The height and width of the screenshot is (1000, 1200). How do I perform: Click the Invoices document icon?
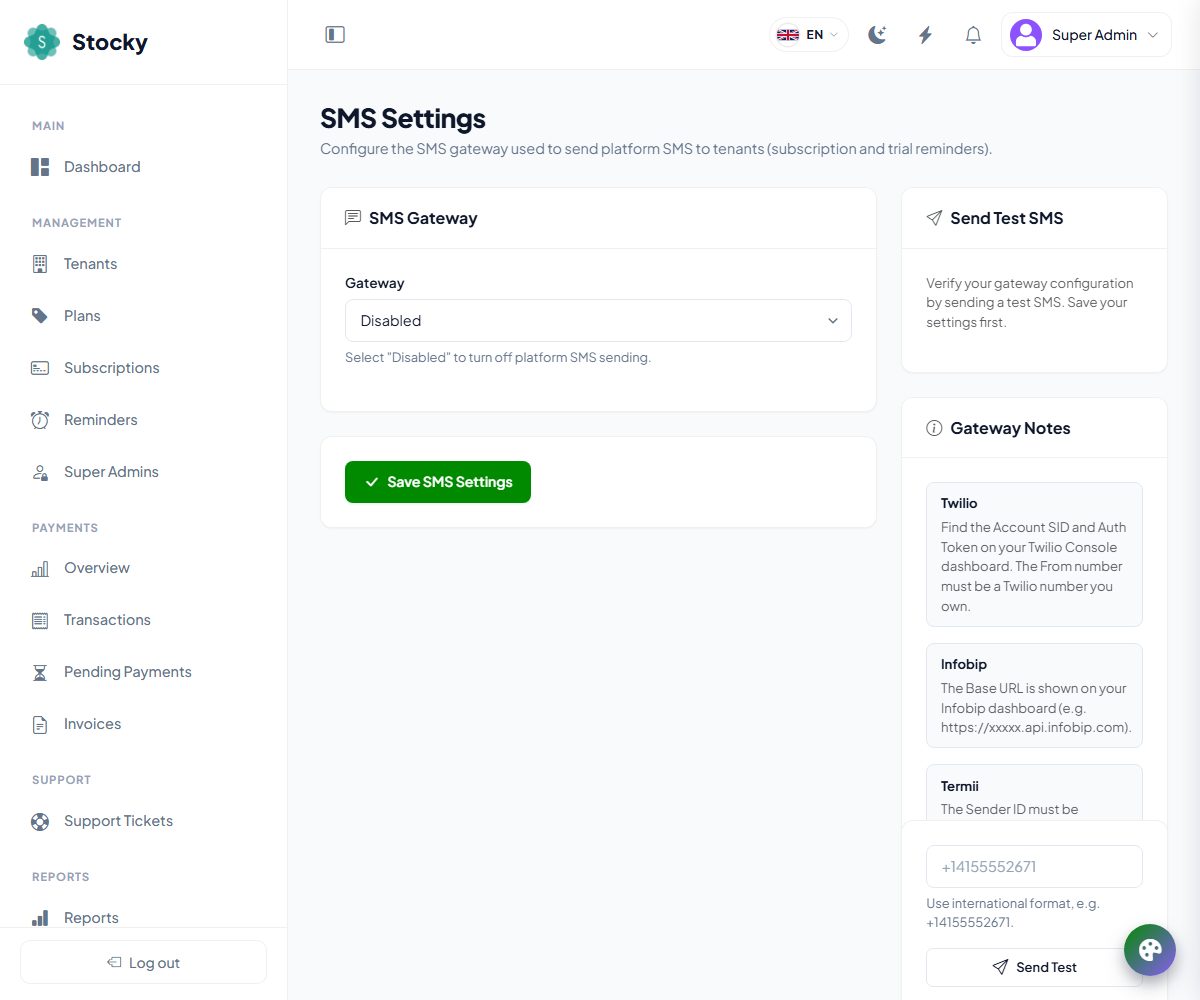(x=40, y=724)
